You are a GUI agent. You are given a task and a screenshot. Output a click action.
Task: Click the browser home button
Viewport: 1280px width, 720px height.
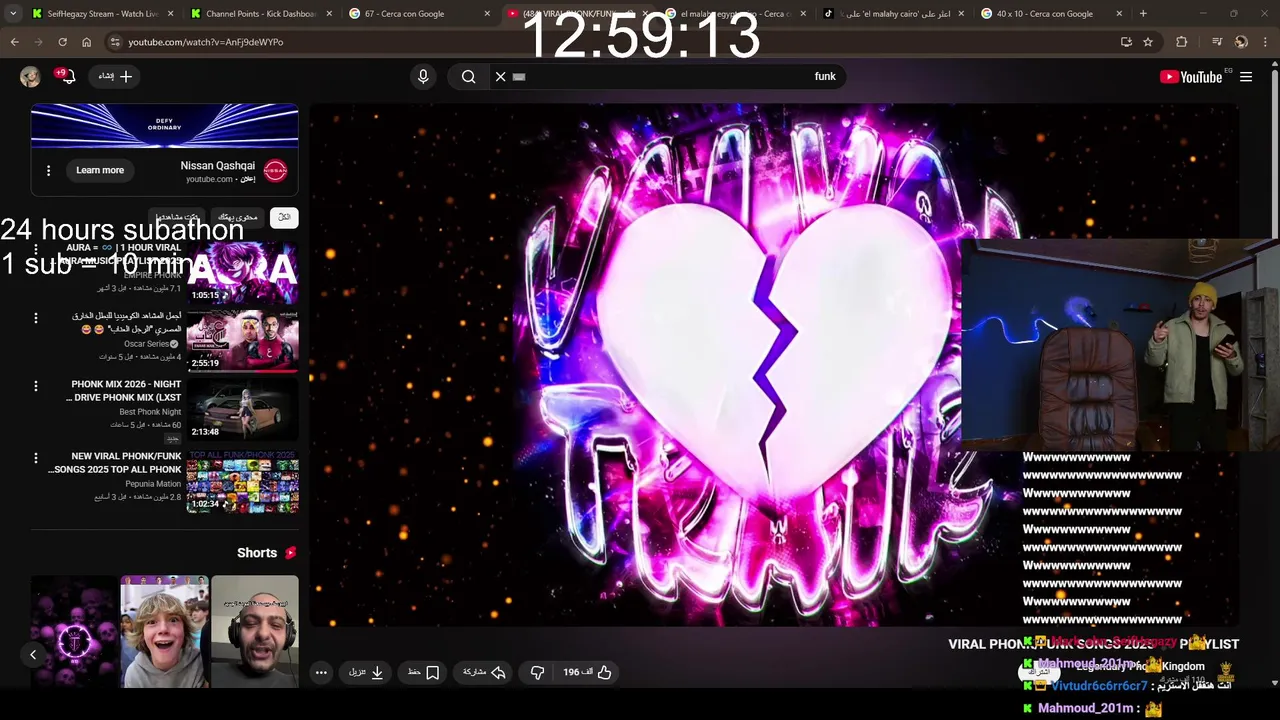click(87, 42)
